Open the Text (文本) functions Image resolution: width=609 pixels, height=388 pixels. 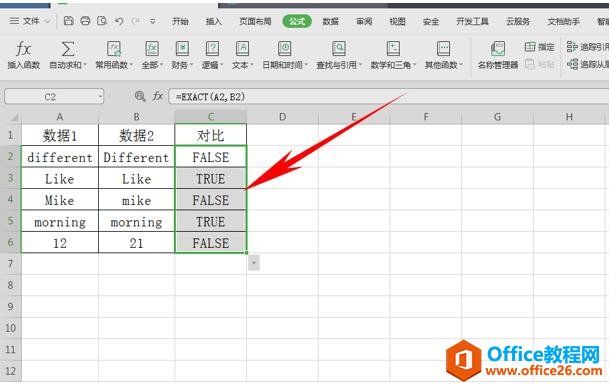[x=242, y=55]
